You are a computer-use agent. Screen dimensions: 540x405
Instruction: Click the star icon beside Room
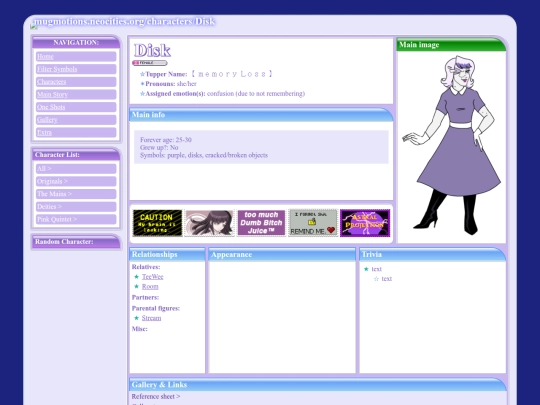point(136,286)
